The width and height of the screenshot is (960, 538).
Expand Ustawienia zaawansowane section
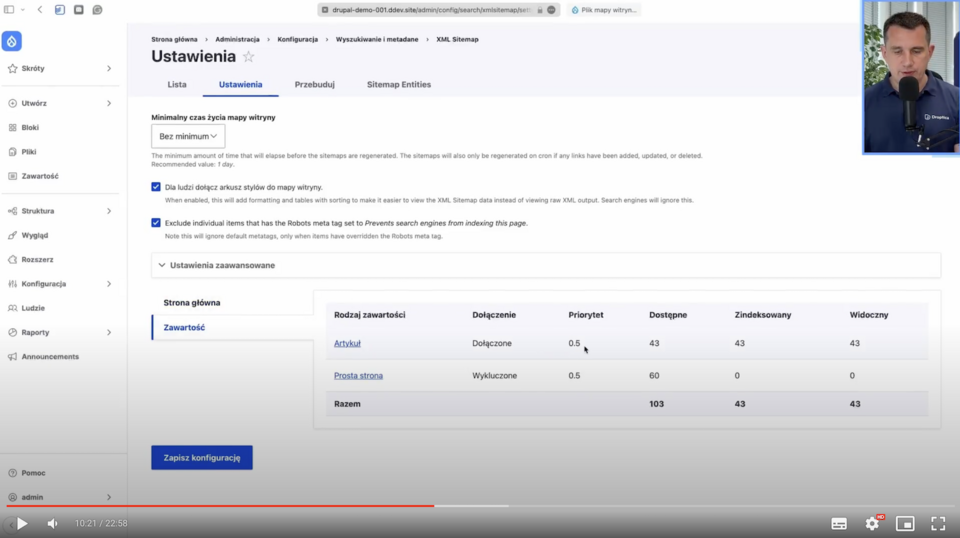(x=222, y=265)
